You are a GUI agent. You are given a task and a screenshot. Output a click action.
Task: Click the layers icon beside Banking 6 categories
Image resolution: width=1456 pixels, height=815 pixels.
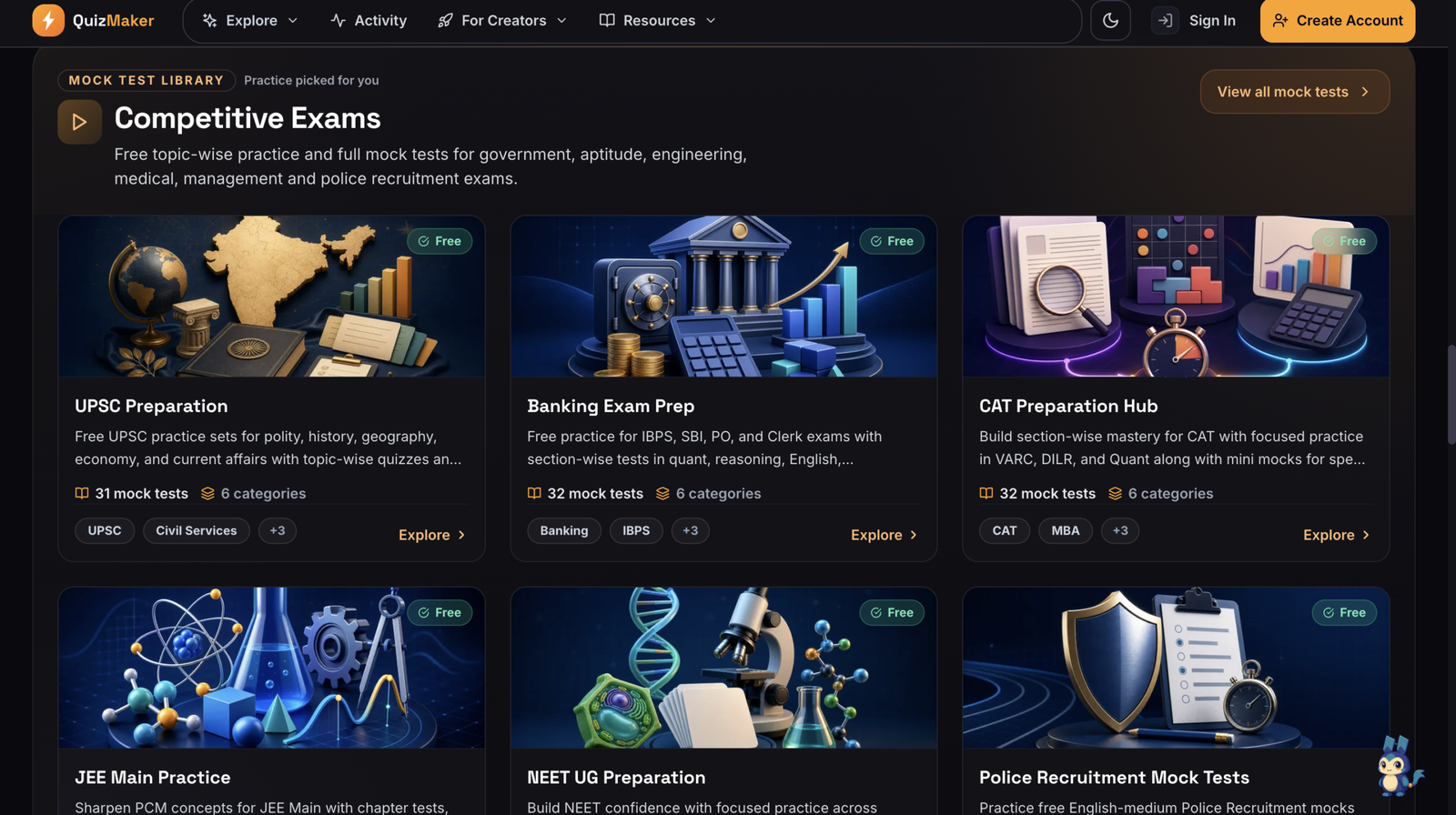662,493
